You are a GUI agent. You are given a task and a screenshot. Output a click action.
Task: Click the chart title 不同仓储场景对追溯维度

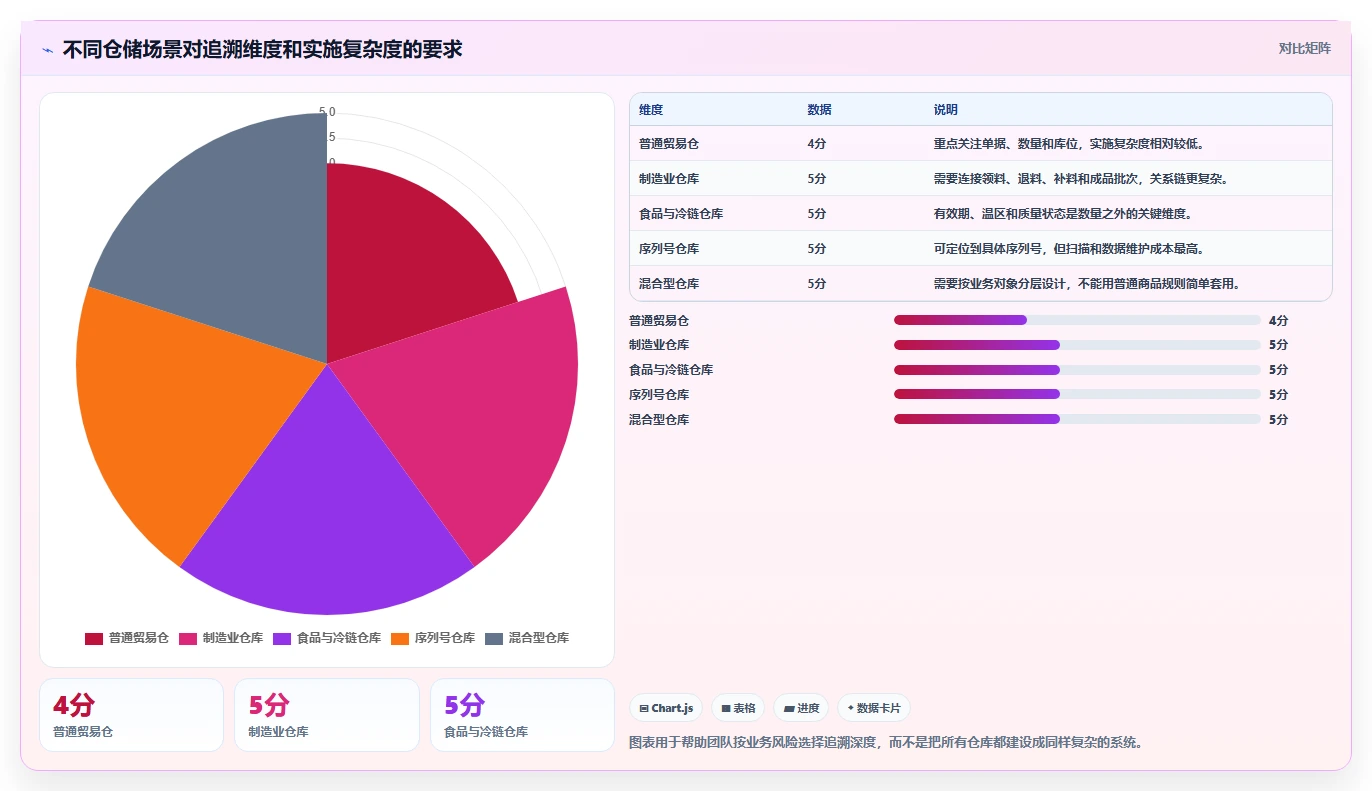coord(263,49)
